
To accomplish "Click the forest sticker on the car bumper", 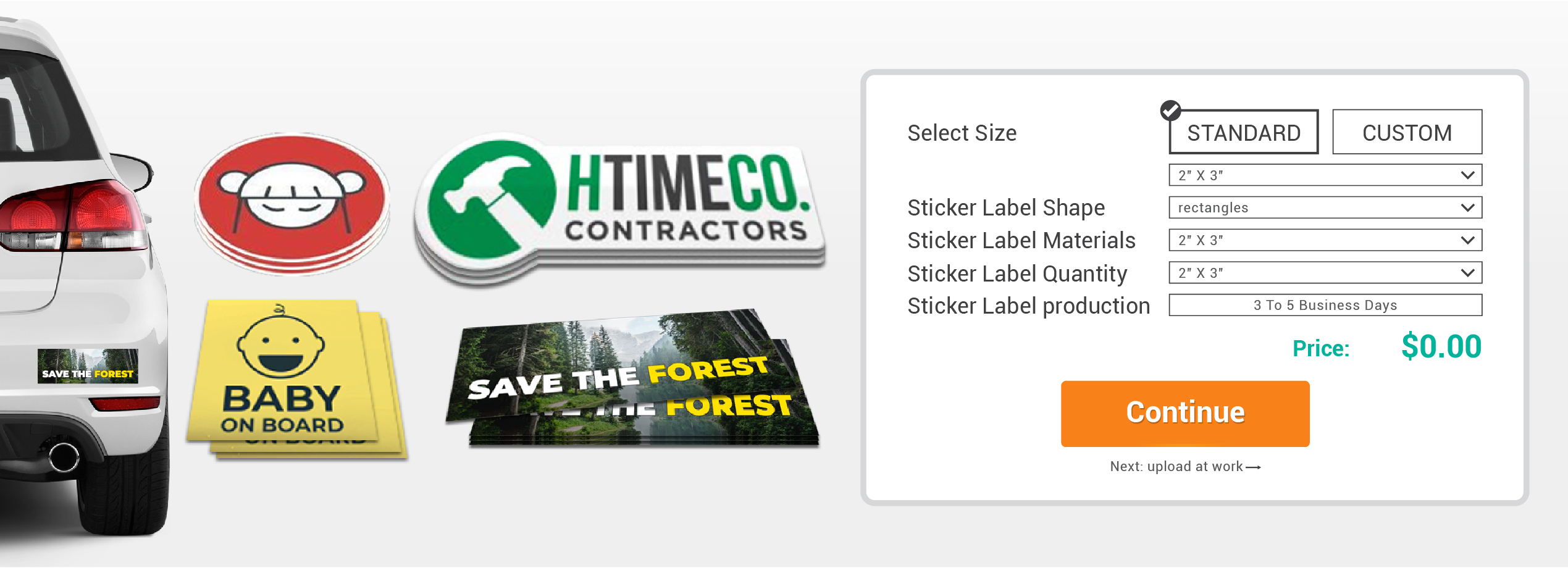I will pos(88,366).
